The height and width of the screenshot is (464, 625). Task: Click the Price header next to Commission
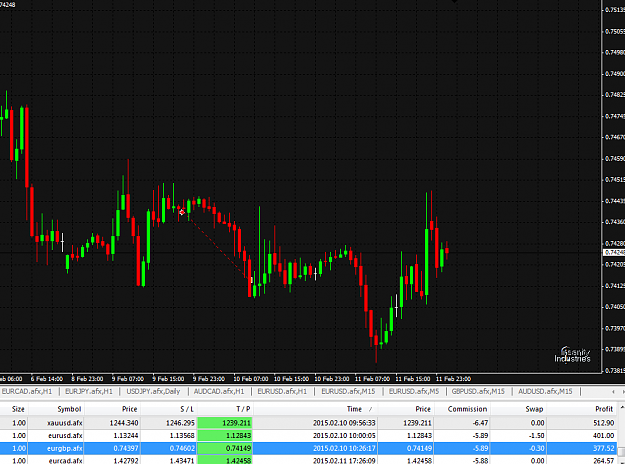(x=423, y=409)
